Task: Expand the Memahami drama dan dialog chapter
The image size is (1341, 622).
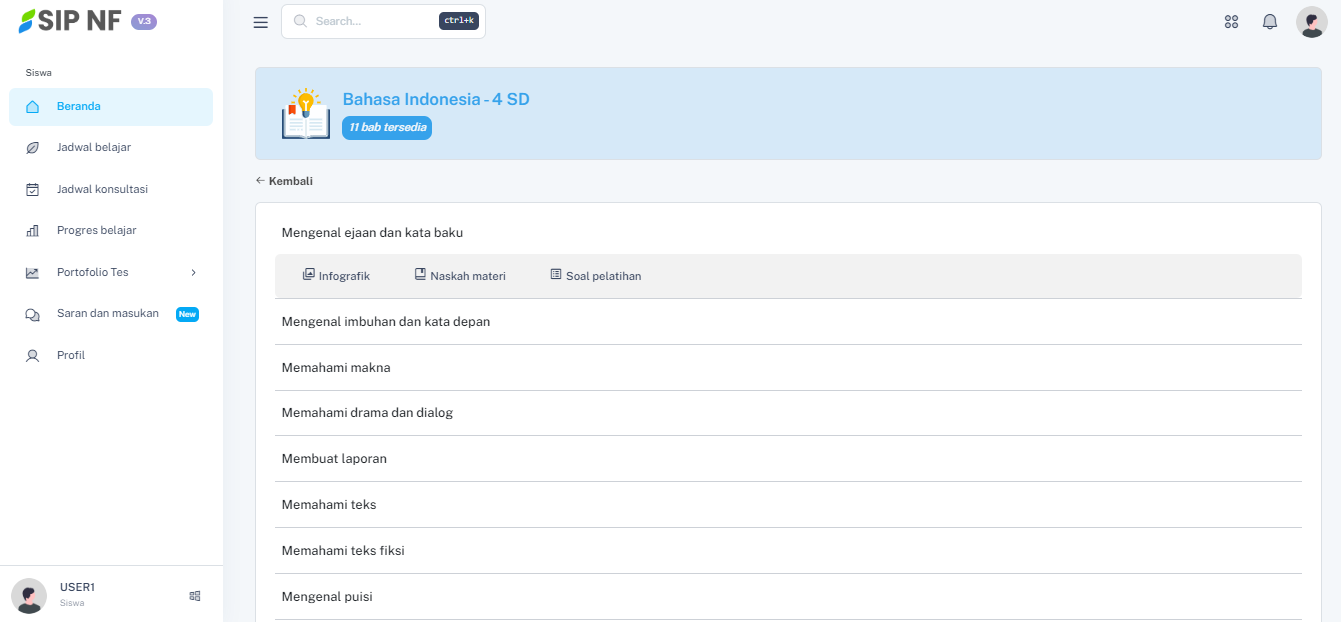Action: pos(367,413)
